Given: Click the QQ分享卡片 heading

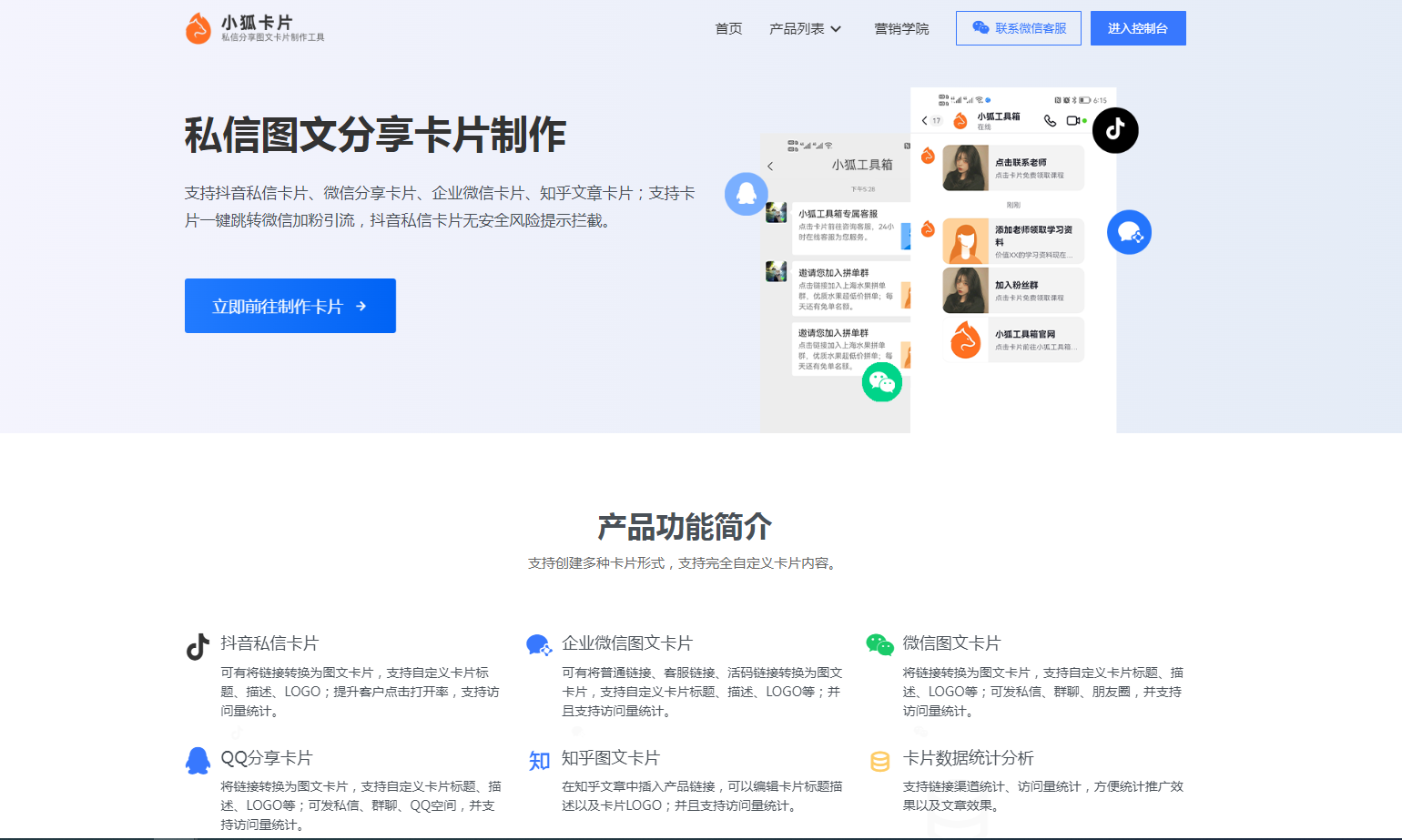Looking at the screenshot, I should point(267,758).
